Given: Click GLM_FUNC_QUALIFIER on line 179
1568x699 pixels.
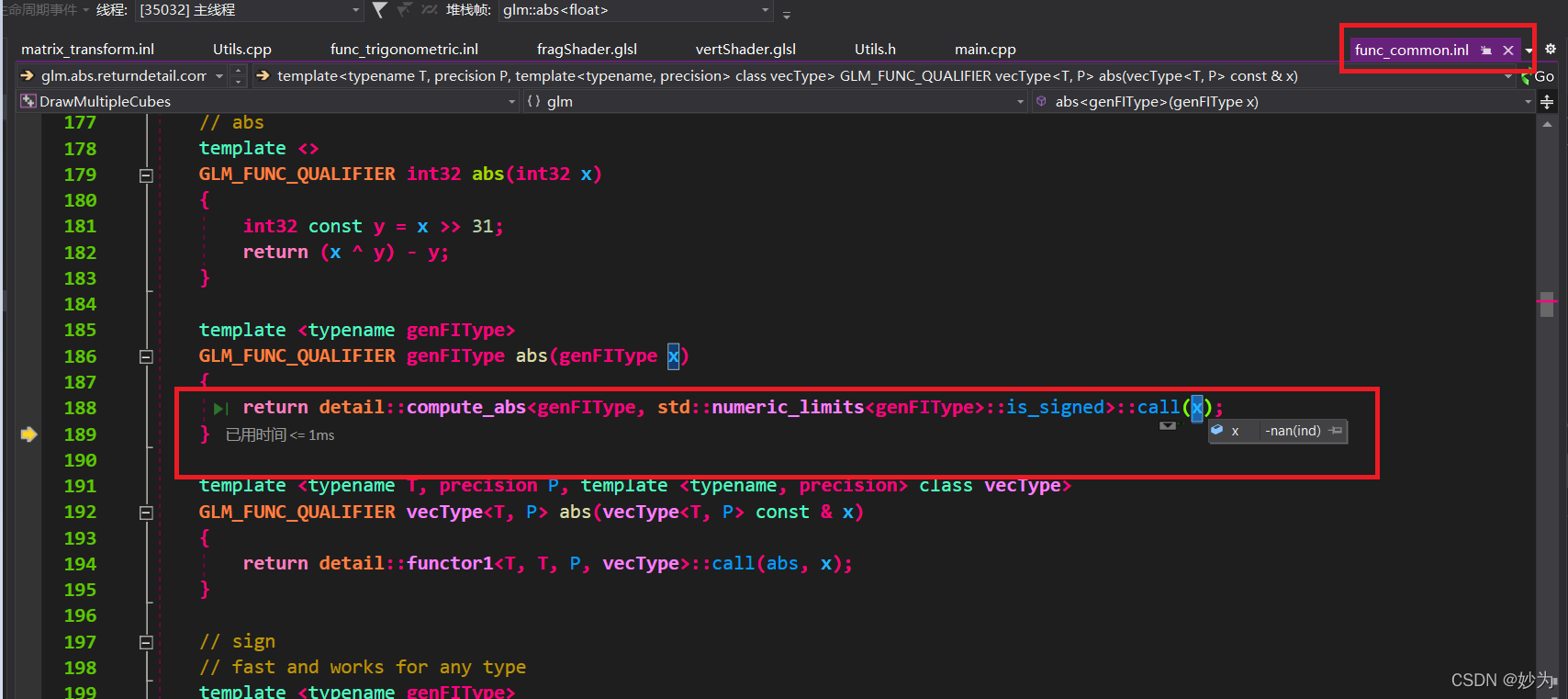Looking at the screenshot, I should (x=297, y=174).
